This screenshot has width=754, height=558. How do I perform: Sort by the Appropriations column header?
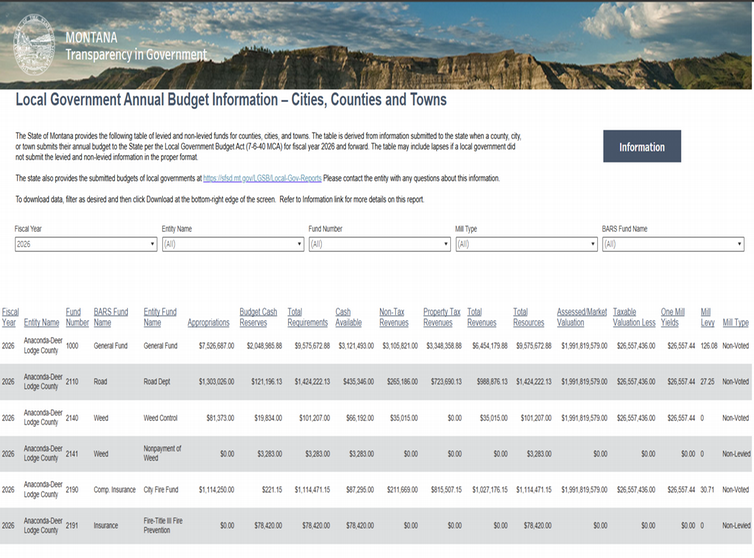pos(208,322)
